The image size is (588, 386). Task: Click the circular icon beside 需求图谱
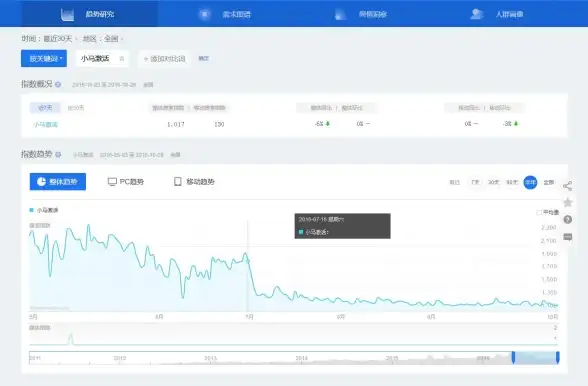pyautogui.click(x=205, y=14)
